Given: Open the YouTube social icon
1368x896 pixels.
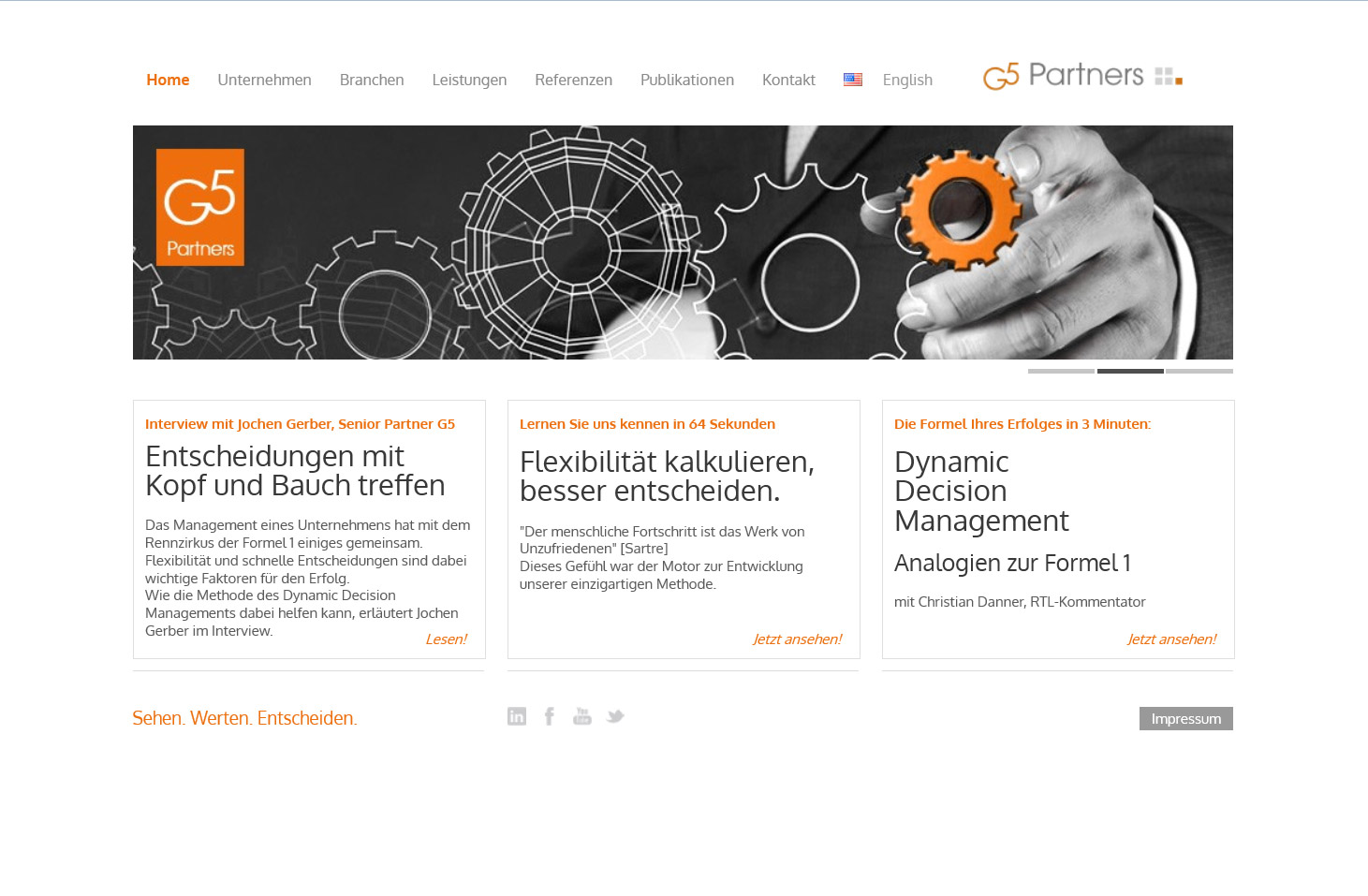Looking at the screenshot, I should (x=582, y=716).
